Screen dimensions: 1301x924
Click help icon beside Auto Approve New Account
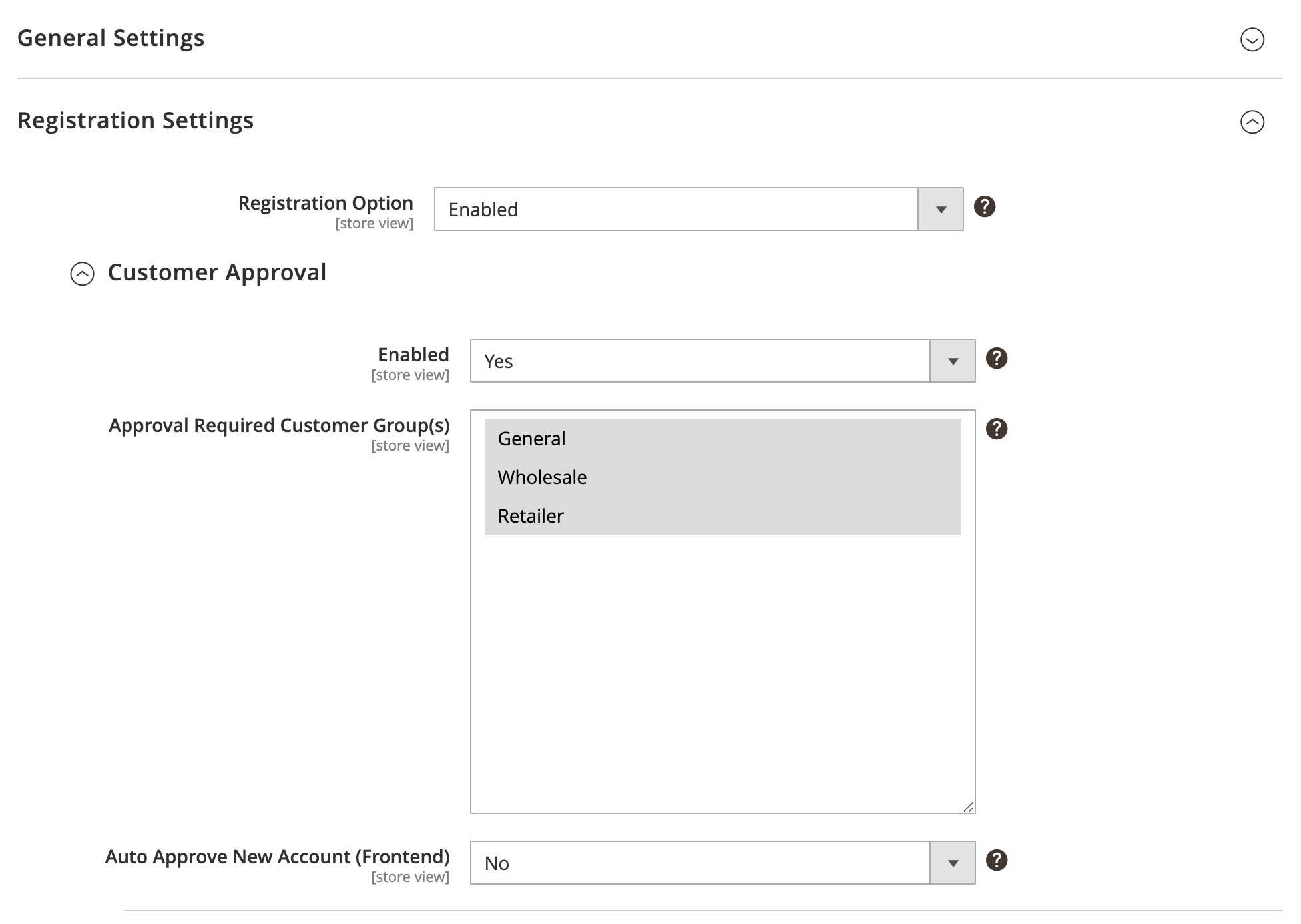coord(996,860)
